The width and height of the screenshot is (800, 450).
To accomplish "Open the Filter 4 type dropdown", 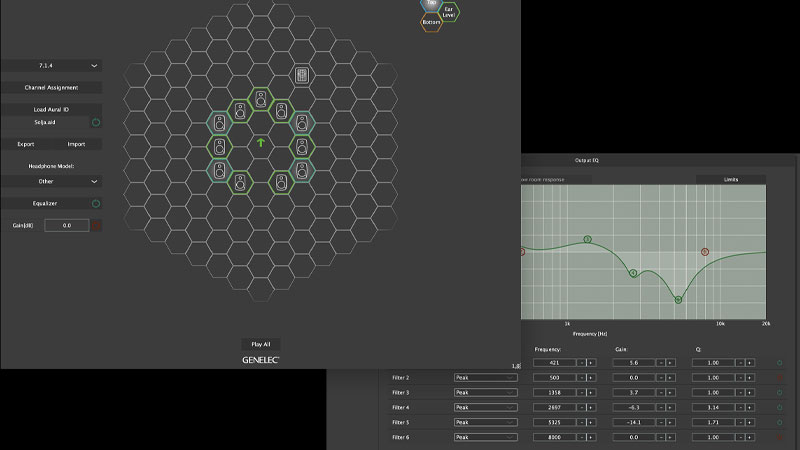I will click(x=485, y=408).
